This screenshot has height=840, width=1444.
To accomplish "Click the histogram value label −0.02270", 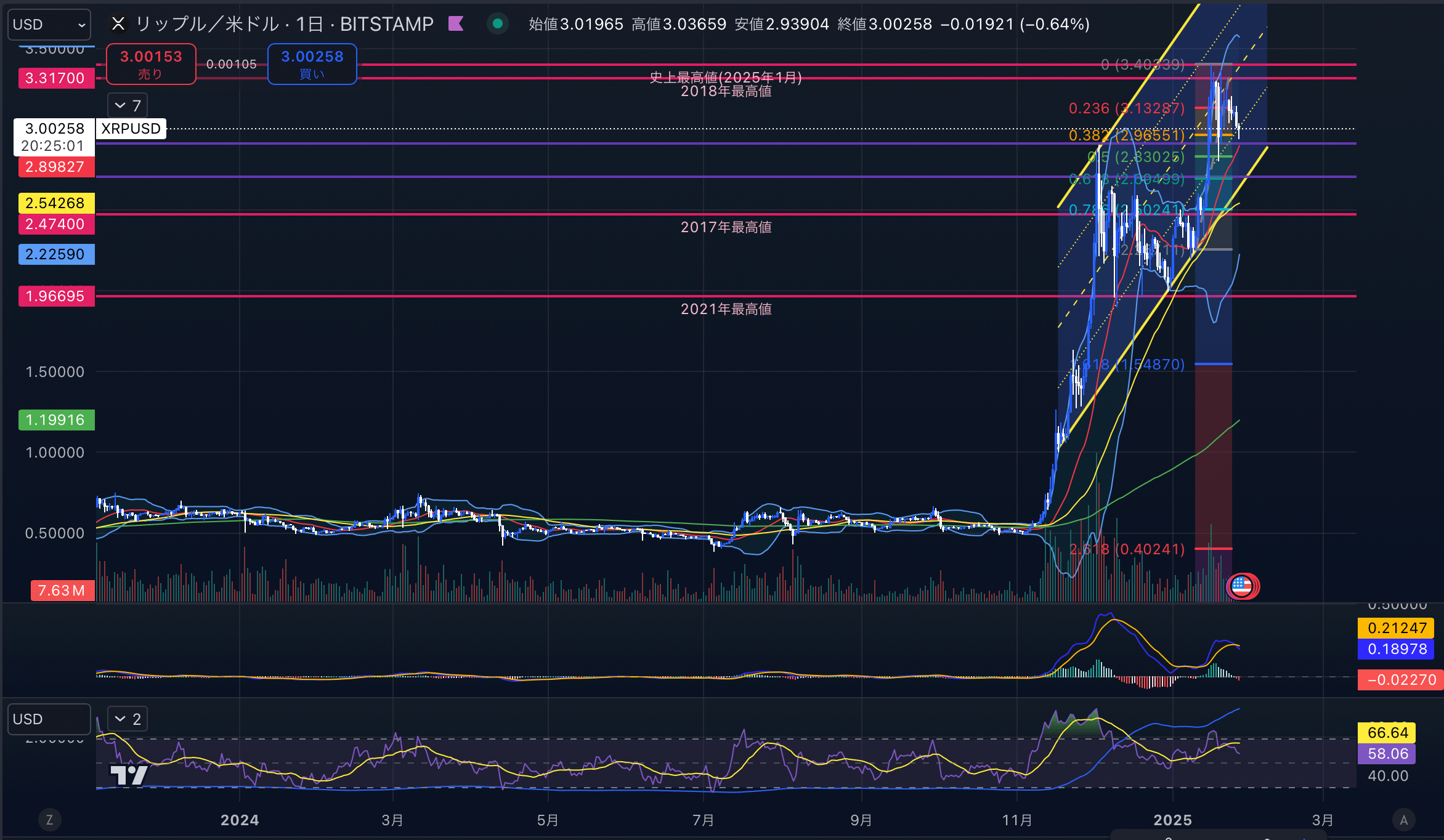I will pos(1400,680).
